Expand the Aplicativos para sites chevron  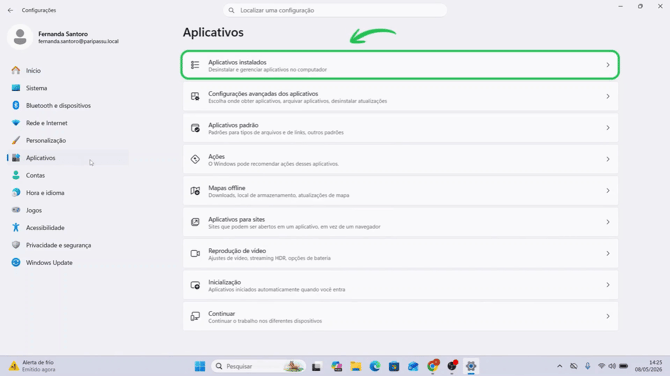coord(608,222)
